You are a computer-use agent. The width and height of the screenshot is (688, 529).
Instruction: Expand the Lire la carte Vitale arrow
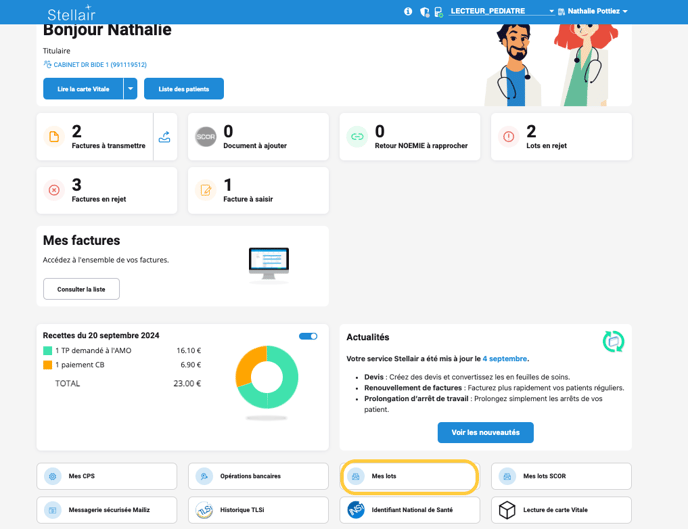(x=130, y=89)
